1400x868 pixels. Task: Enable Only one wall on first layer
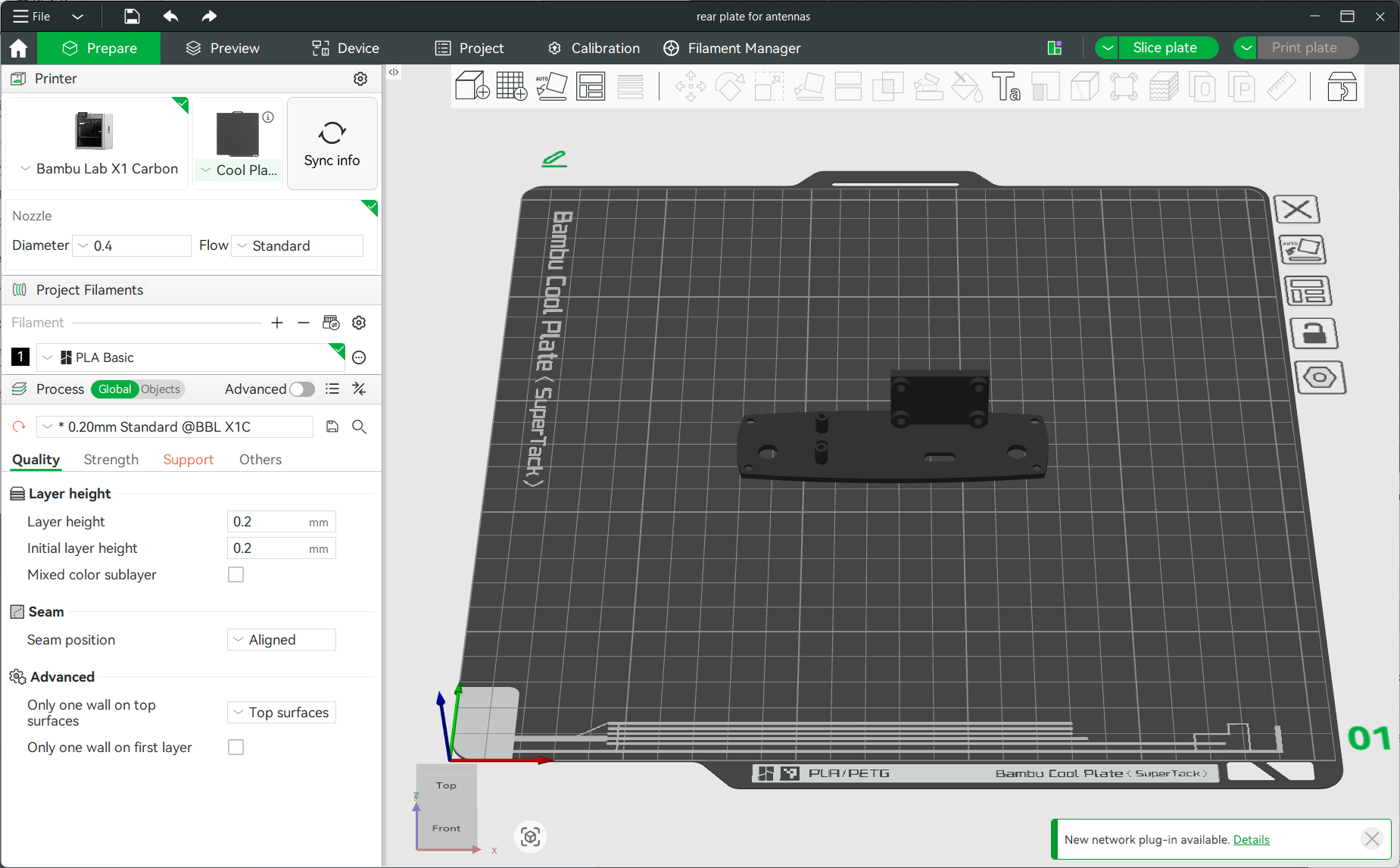pyautogui.click(x=236, y=748)
